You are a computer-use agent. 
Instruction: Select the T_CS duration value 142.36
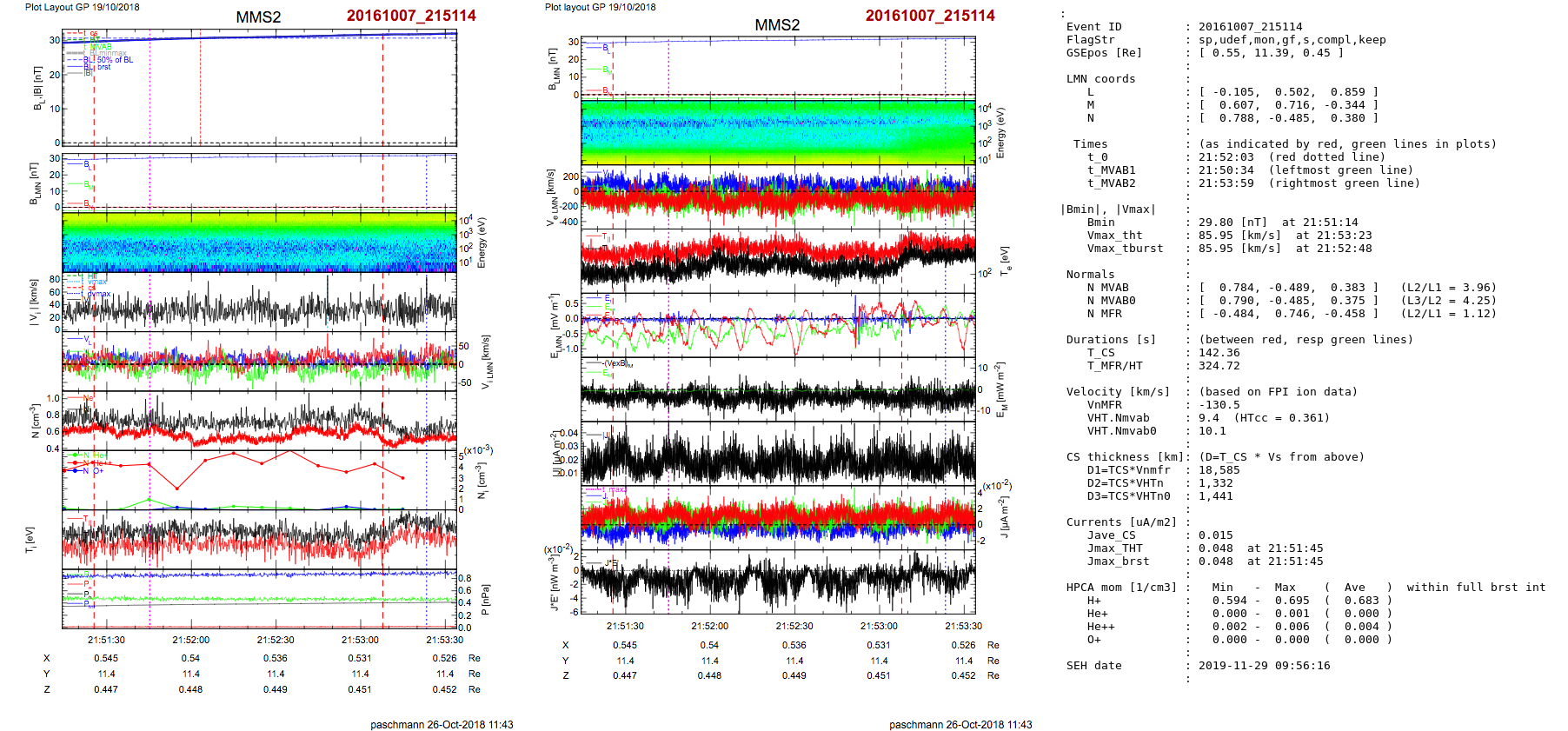1219,353
